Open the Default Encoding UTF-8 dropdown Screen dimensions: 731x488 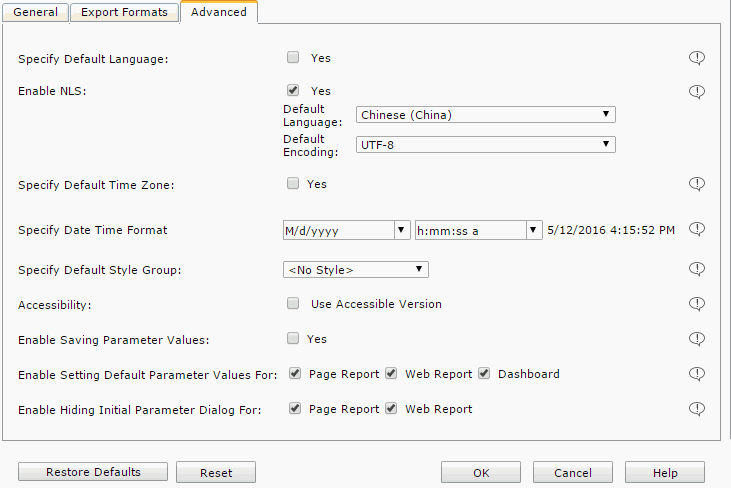pyautogui.click(x=485, y=145)
